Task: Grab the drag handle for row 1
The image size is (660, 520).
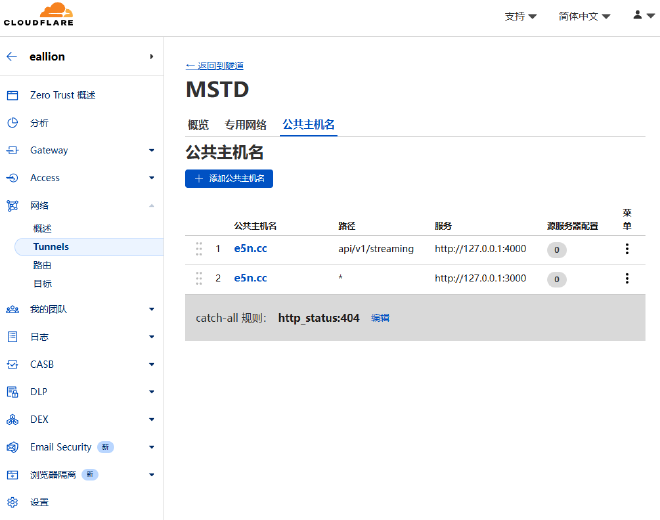Action: [x=199, y=249]
